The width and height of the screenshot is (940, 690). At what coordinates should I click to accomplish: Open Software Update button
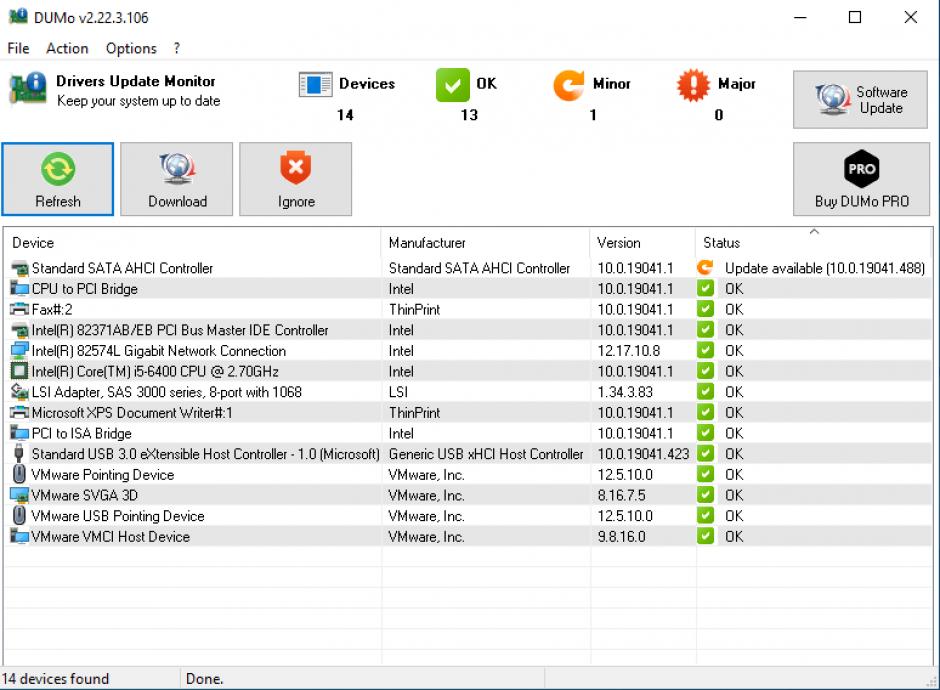click(x=860, y=100)
